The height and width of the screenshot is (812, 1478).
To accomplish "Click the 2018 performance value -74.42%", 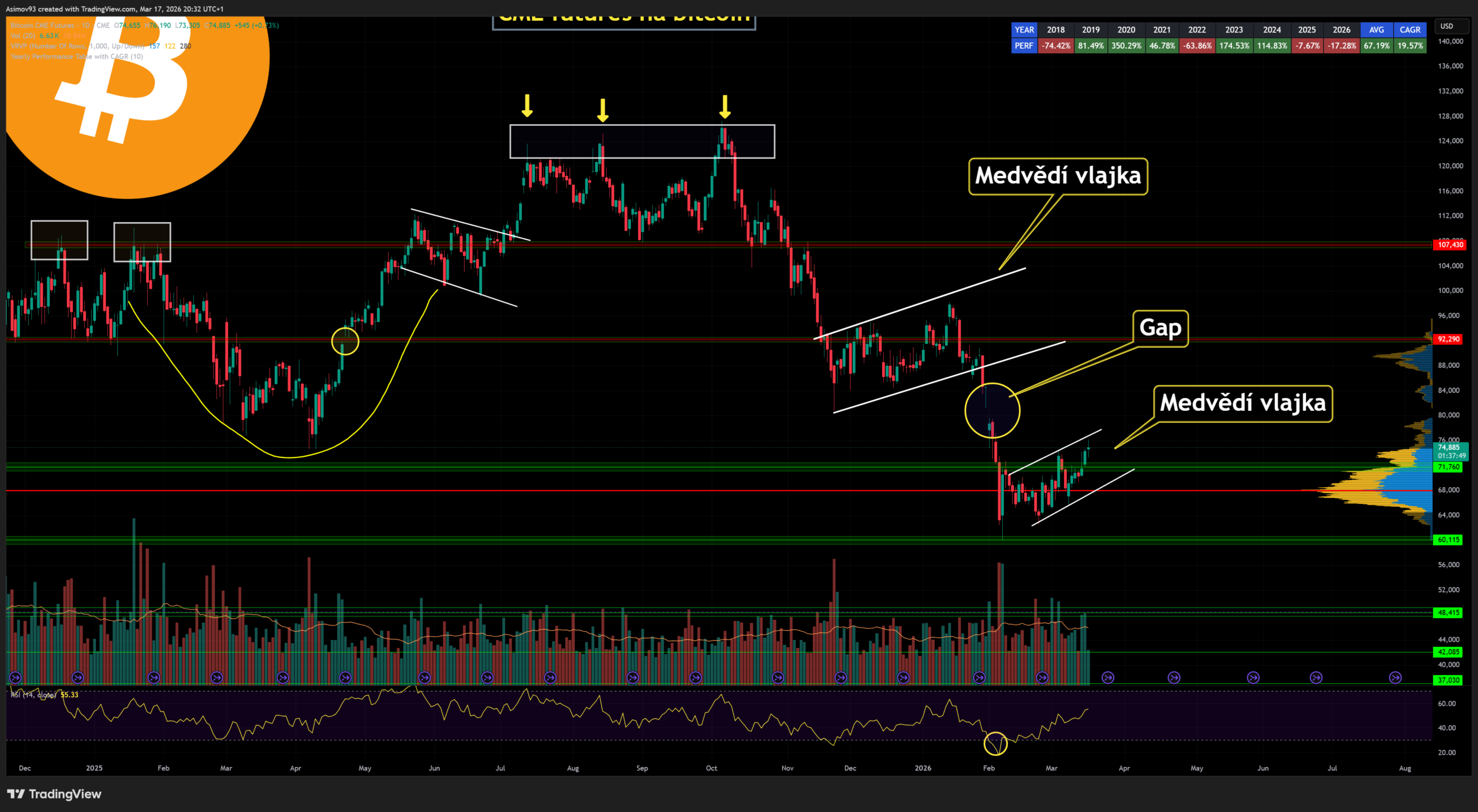I will (x=1056, y=46).
